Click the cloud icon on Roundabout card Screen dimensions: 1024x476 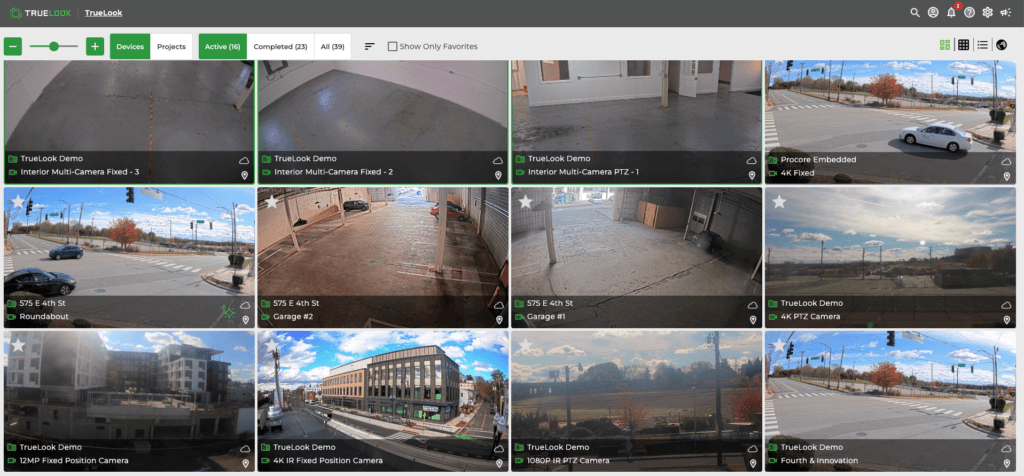pyautogui.click(x=245, y=305)
